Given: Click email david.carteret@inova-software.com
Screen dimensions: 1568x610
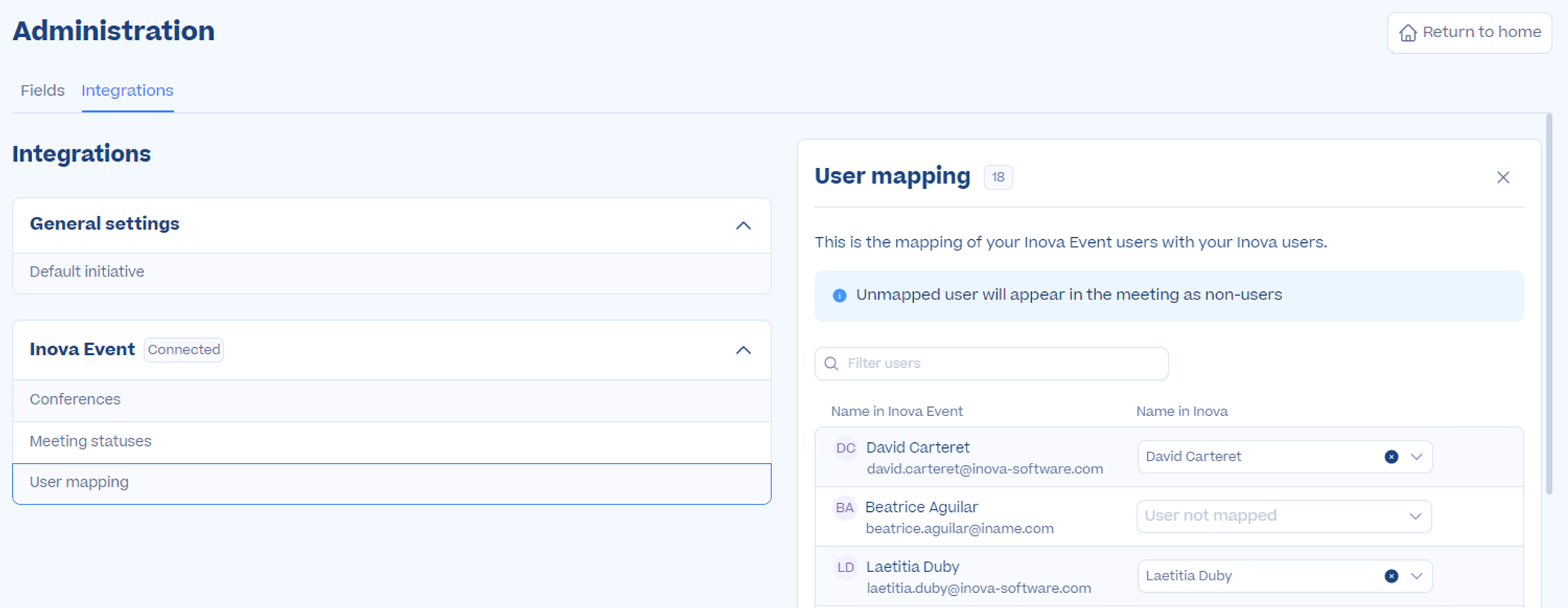Looking at the screenshot, I should [984, 470].
